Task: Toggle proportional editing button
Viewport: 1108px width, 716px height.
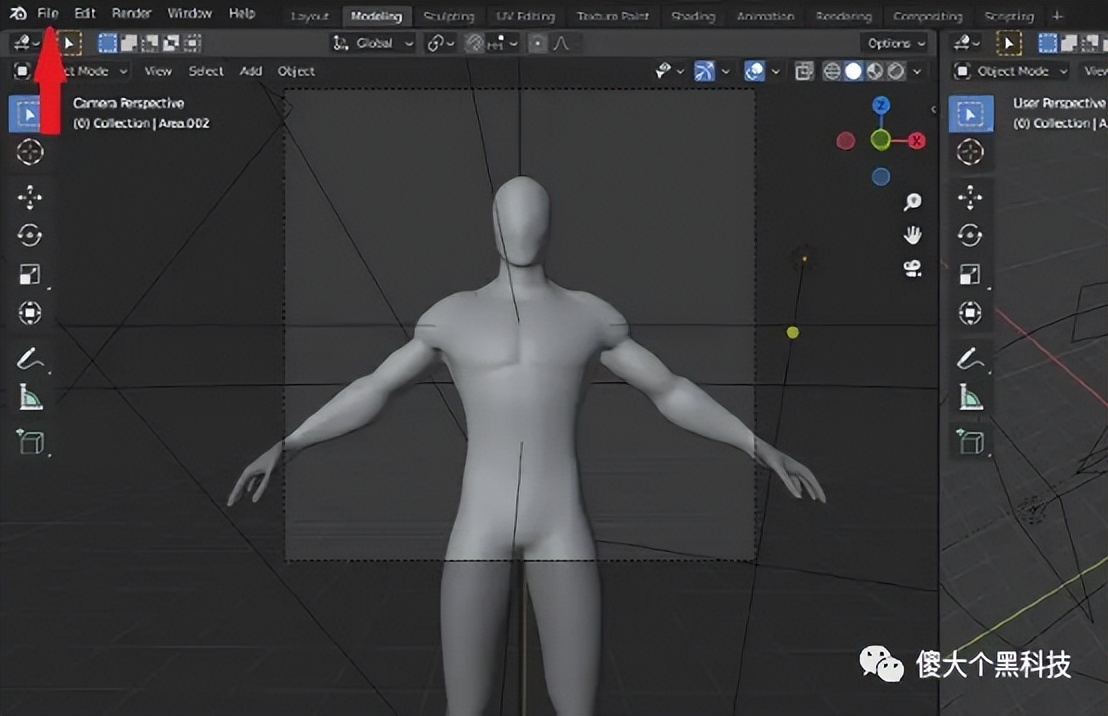Action: coord(539,43)
